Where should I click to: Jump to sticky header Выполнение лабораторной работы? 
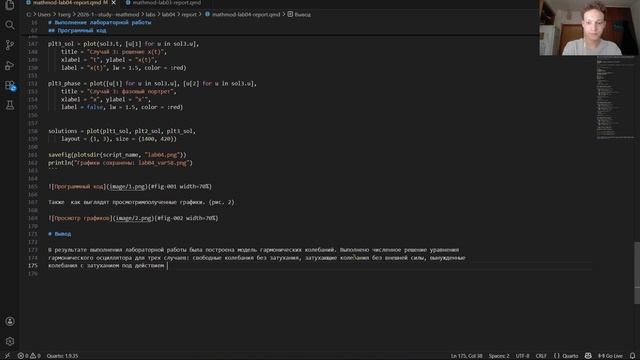100,22
